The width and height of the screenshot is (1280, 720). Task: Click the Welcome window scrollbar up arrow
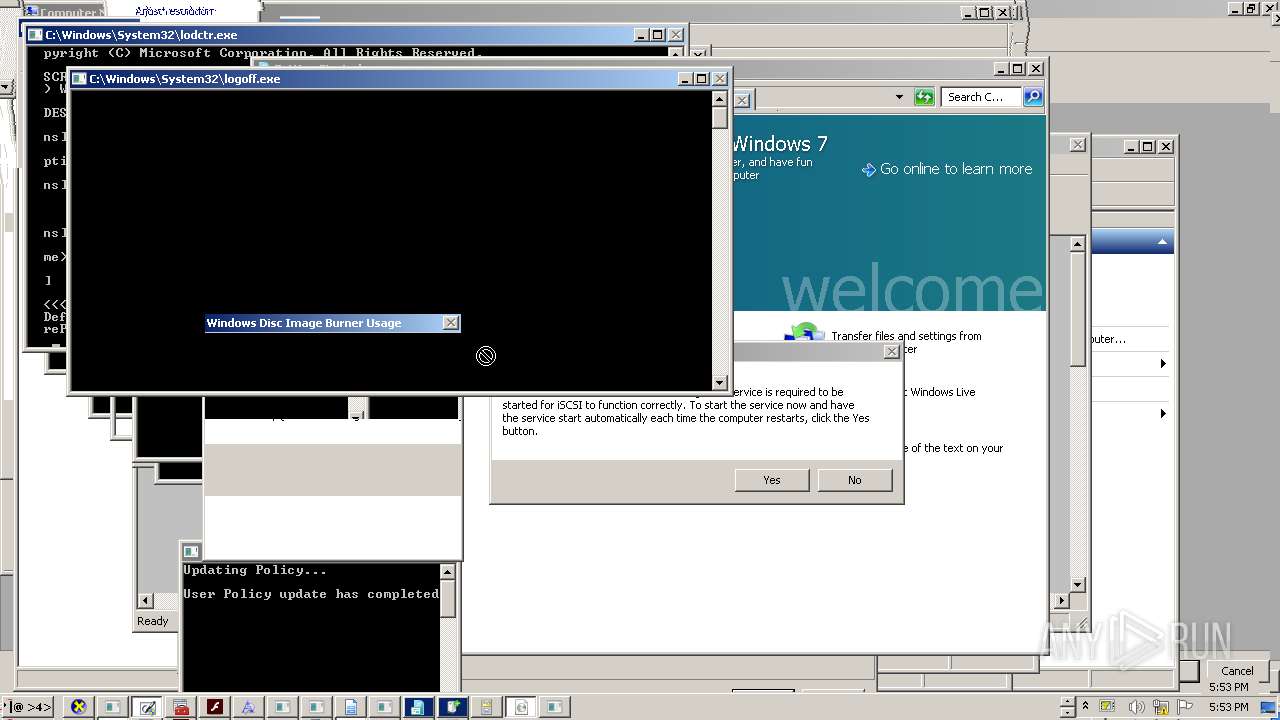pos(1077,244)
